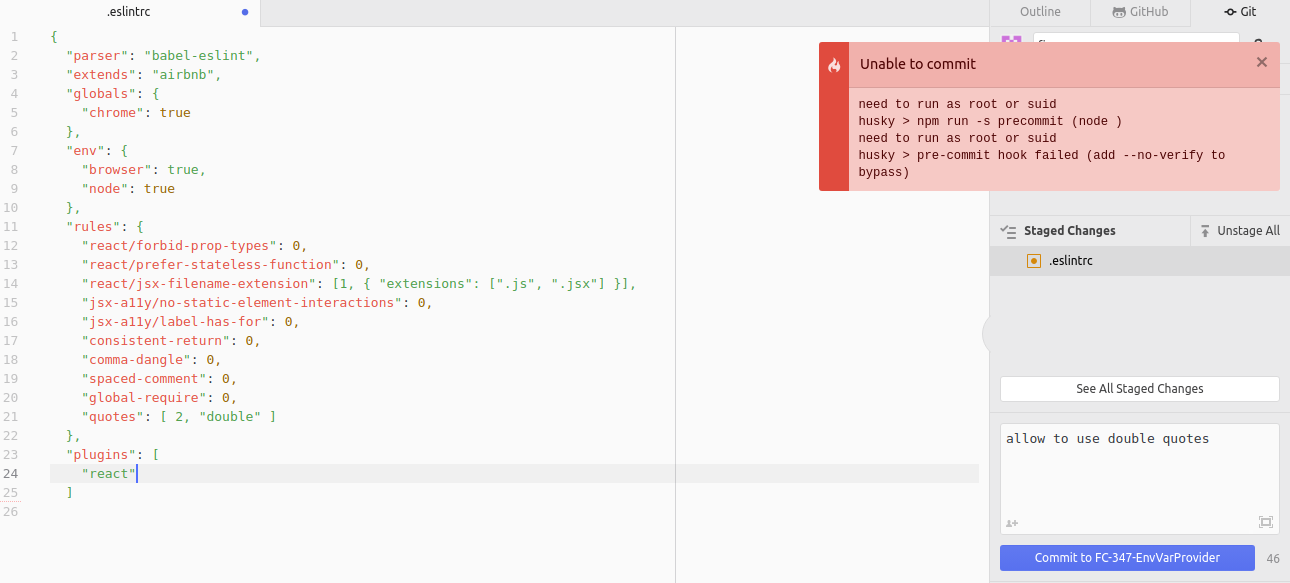Viewport: 1290px width, 583px height.
Task: Click the "global-require" rule
Action: (x=144, y=398)
